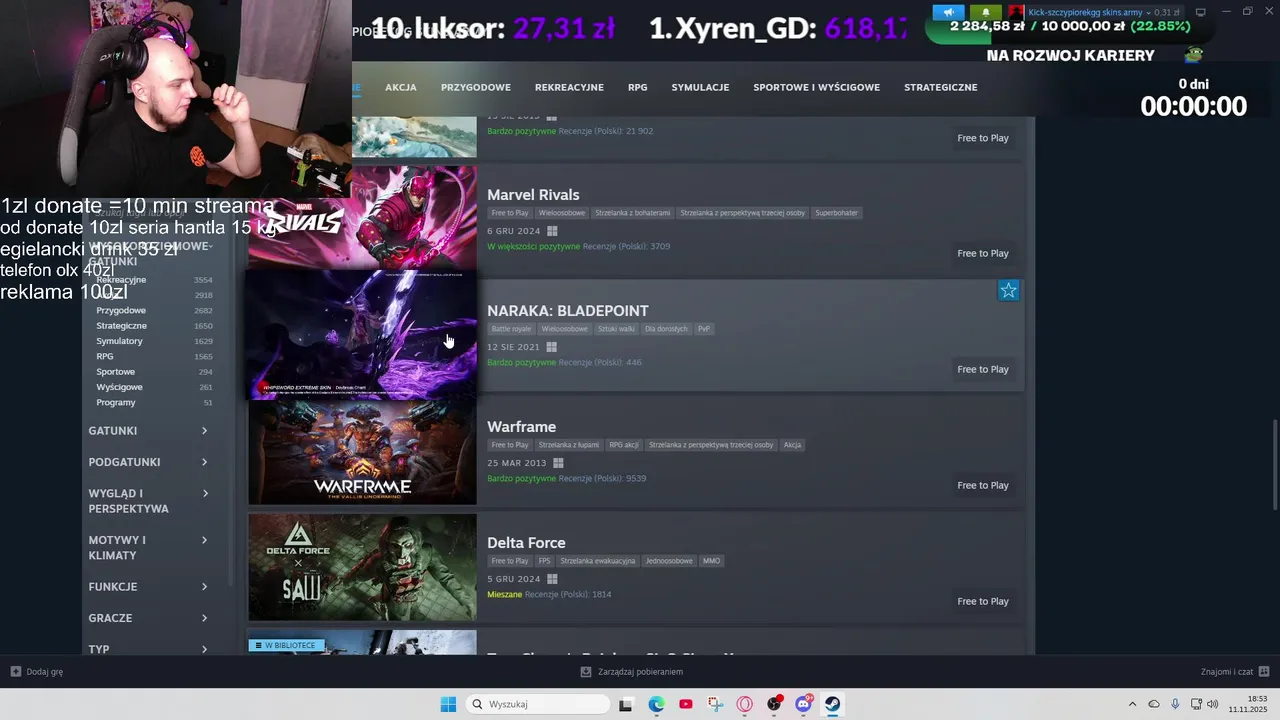Image resolution: width=1280 pixels, height=720 pixels.
Task: Open the REKREACYJNE category tab
Action: (x=569, y=87)
